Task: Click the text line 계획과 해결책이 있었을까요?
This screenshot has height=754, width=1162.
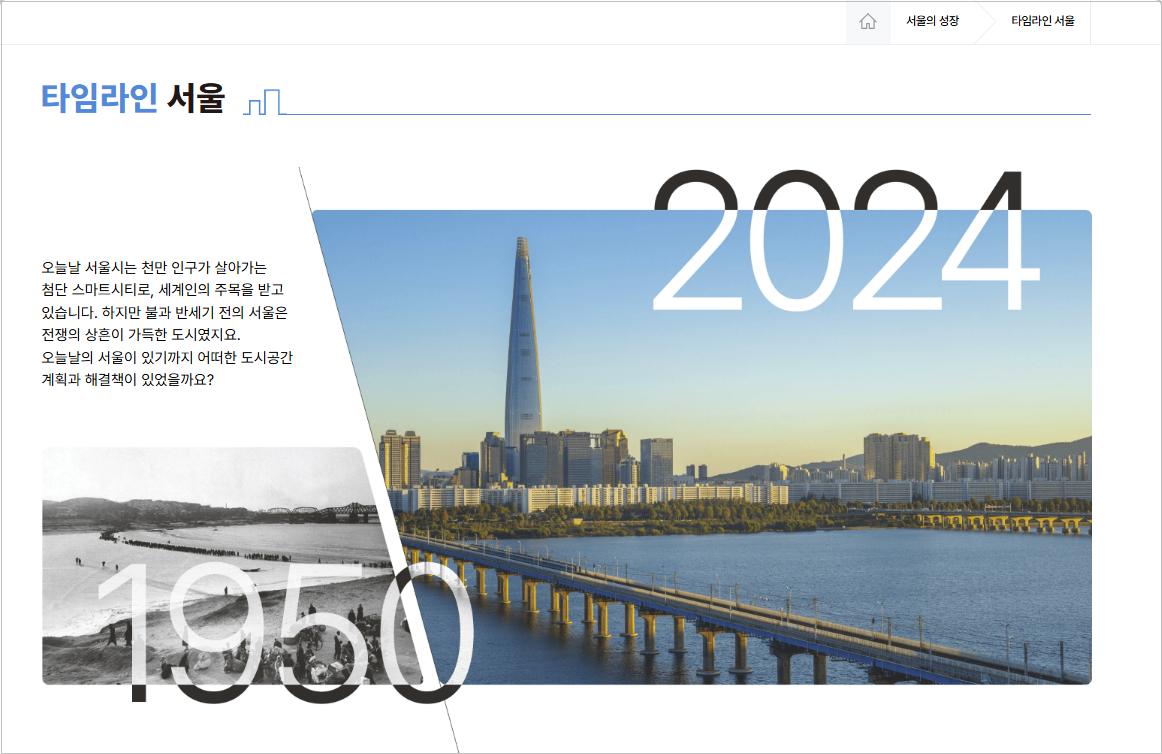Action: 128,381
